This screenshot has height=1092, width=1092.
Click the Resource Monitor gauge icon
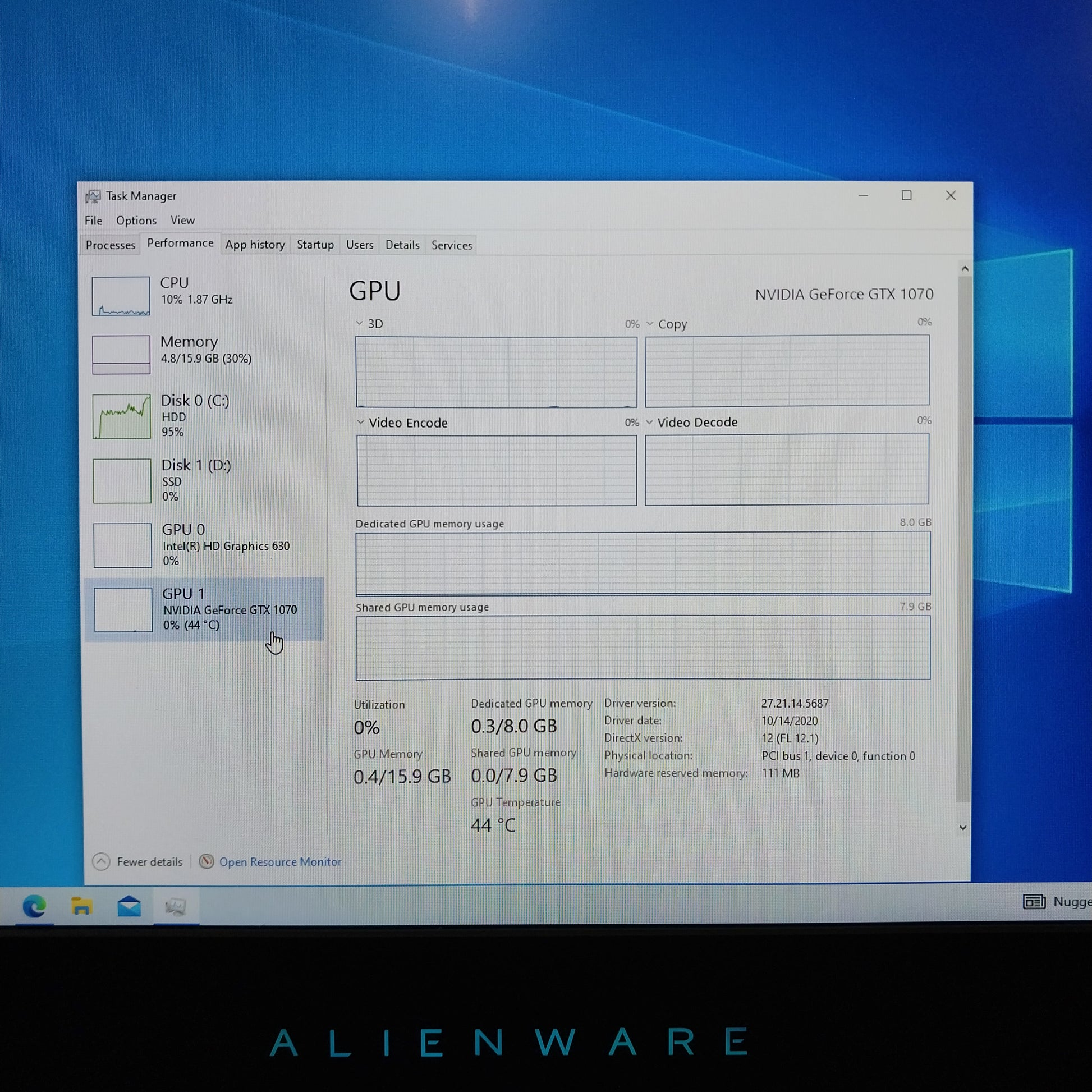click(x=207, y=861)
